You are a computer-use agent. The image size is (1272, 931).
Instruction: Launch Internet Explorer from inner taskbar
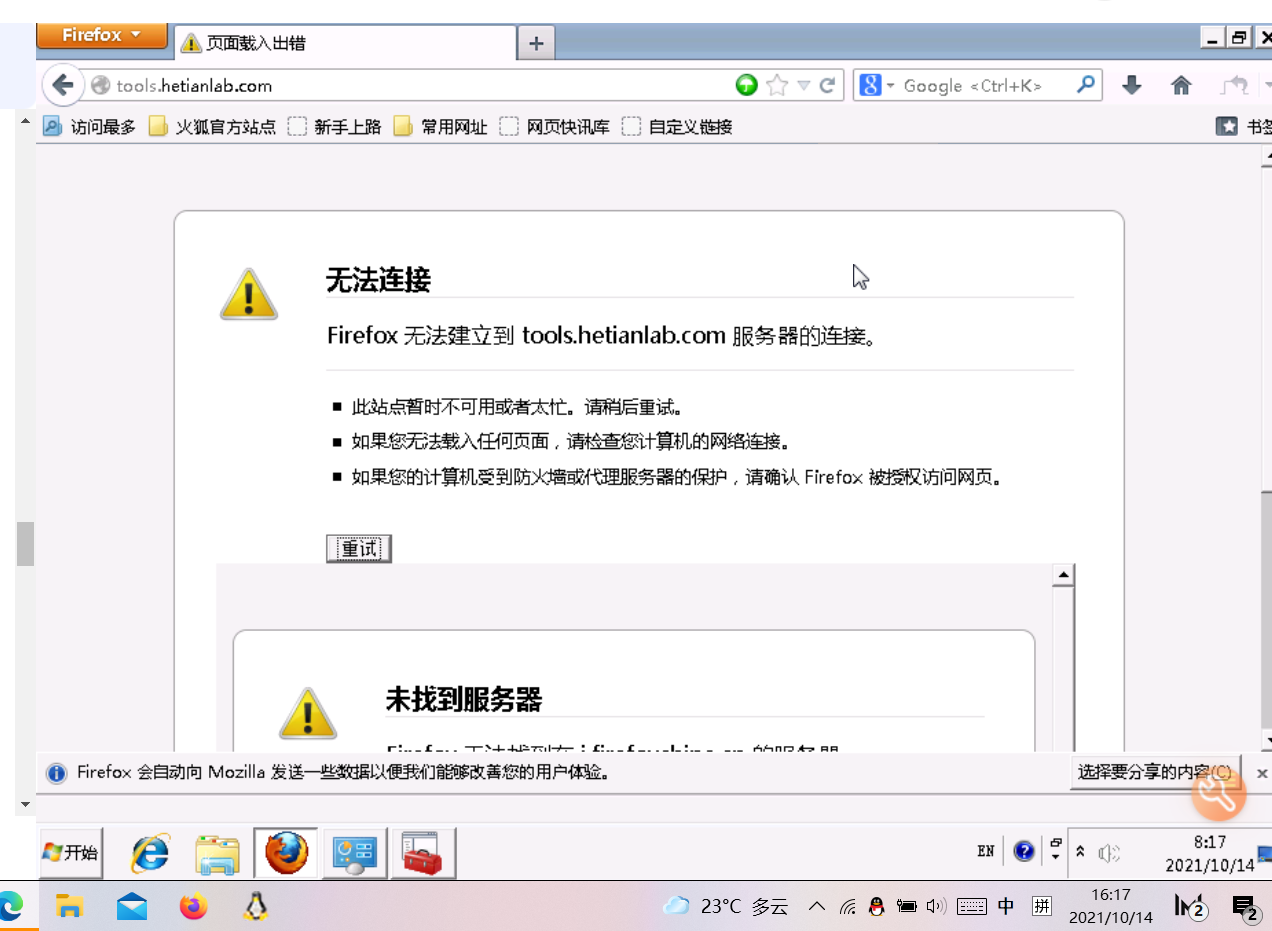[x=151, y=854]
